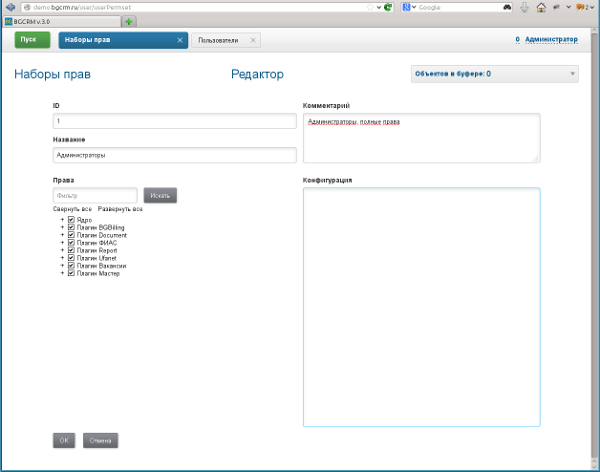Open a new browser tab with plus icon

[130, 21]
